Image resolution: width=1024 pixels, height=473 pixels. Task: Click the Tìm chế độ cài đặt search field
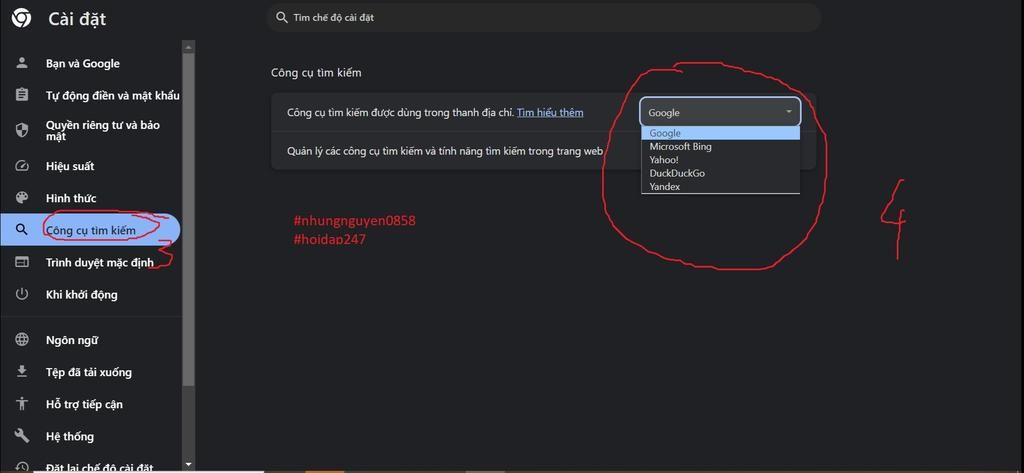point(543,18)
